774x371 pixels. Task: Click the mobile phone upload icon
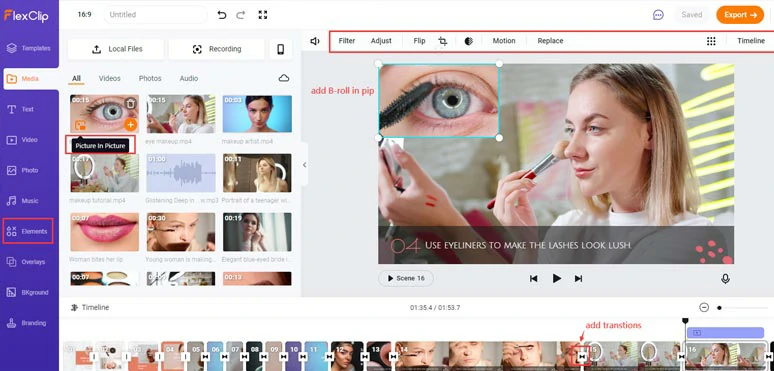point(280,49)
